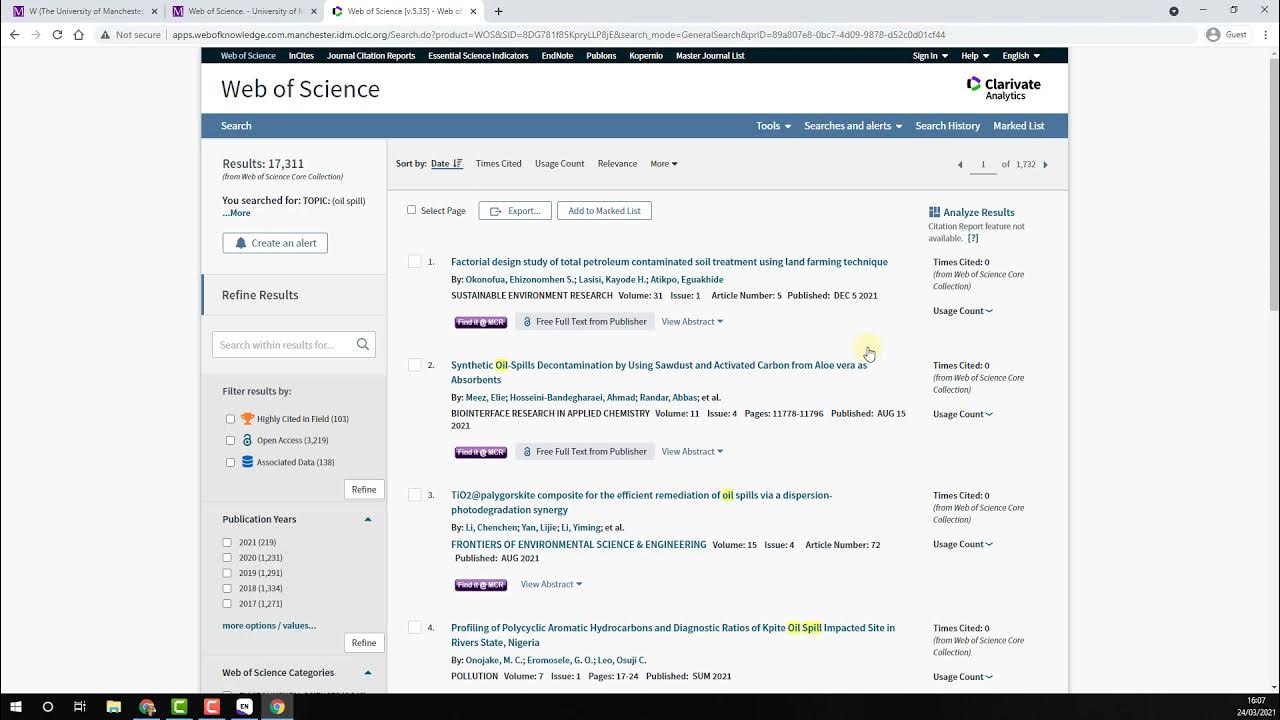Image resolution: width=1280 pixels, height=720 pixels.
Task: Open Journal Citation Reports menu item
Action: click(371, 56)
